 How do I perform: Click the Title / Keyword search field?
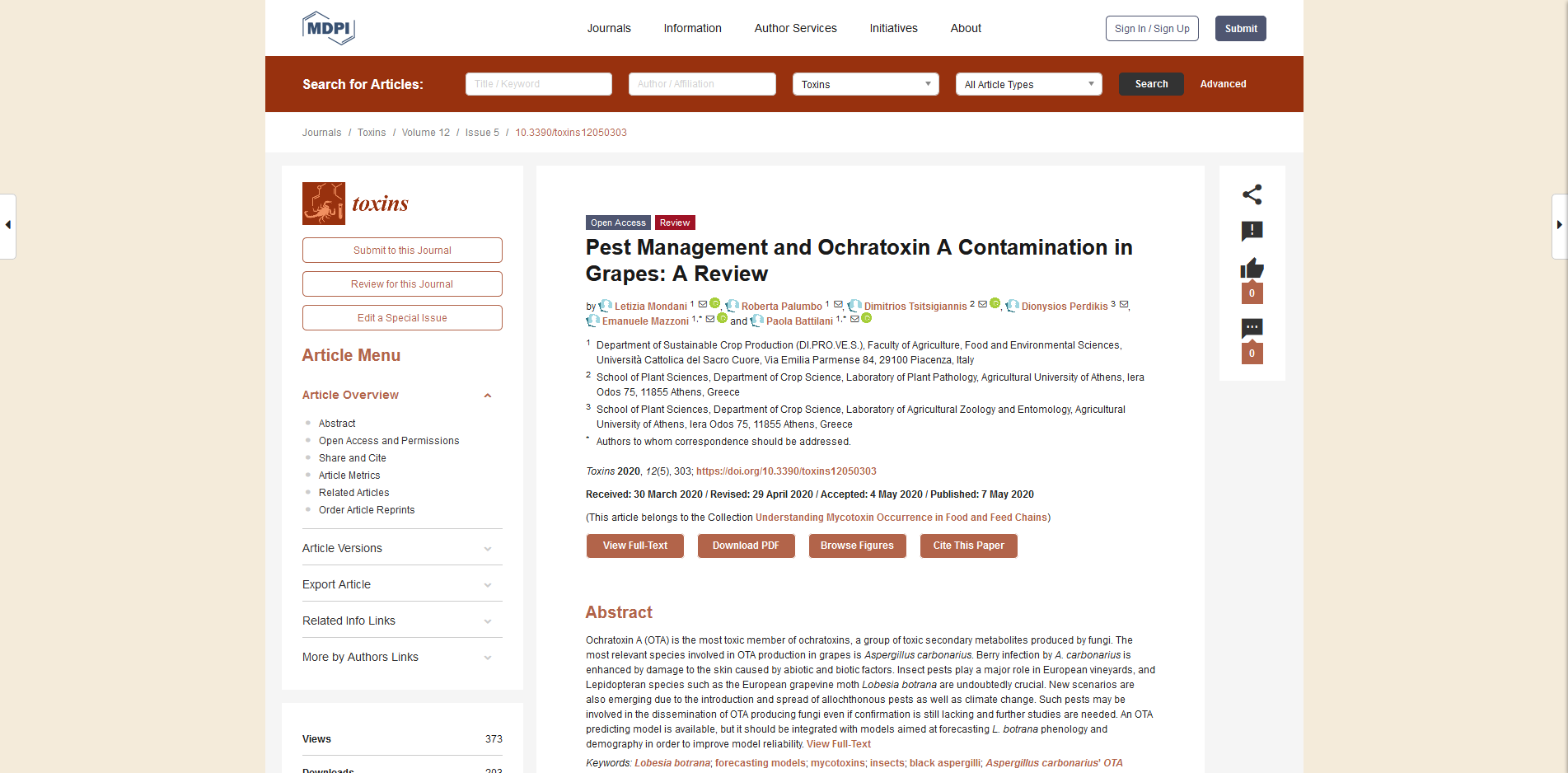click(538, 84)
